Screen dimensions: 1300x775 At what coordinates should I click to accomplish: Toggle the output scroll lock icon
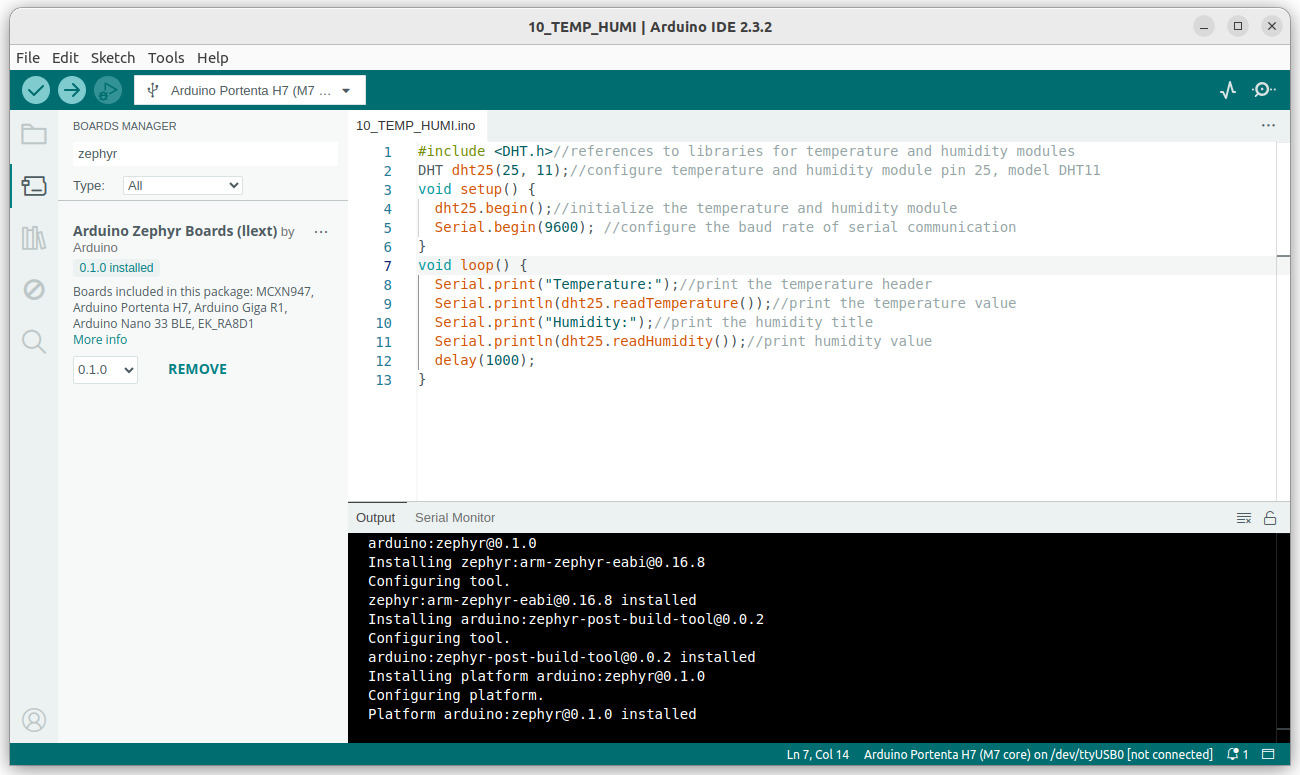click(x=1270, y=518)
